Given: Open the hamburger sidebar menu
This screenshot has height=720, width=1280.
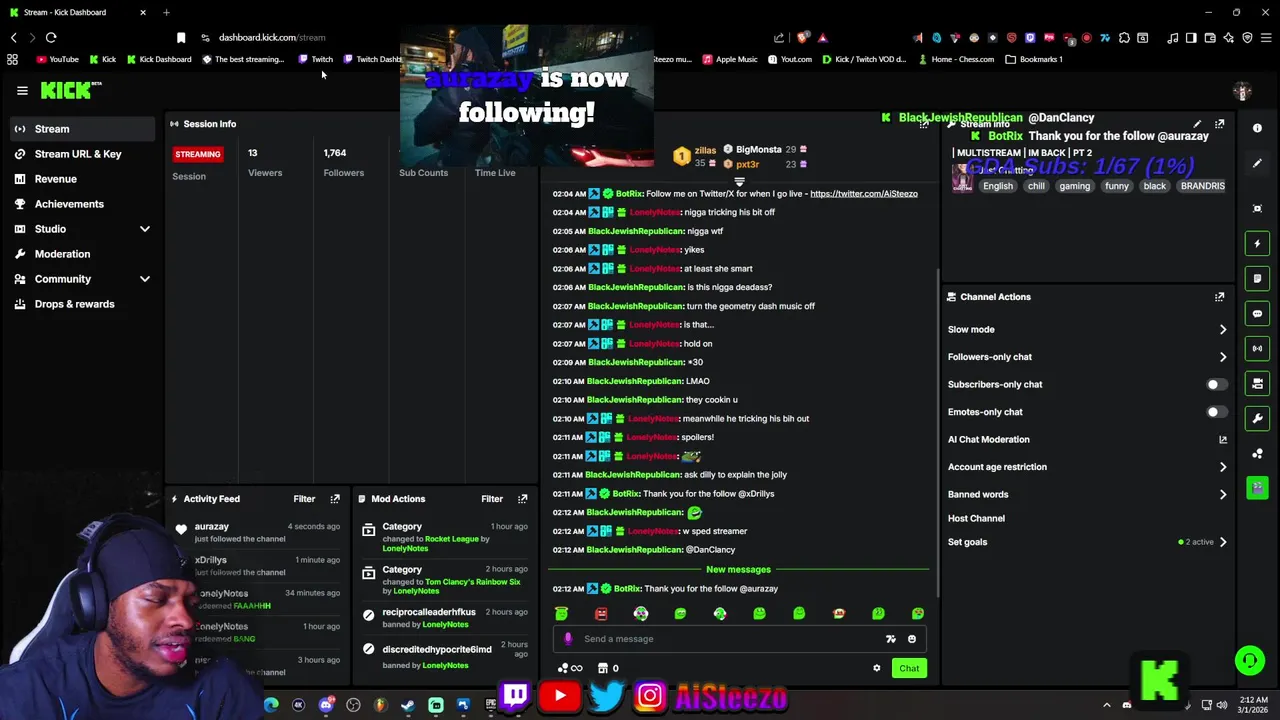Looking at the screenshot, I should click(x=22, y=91).
